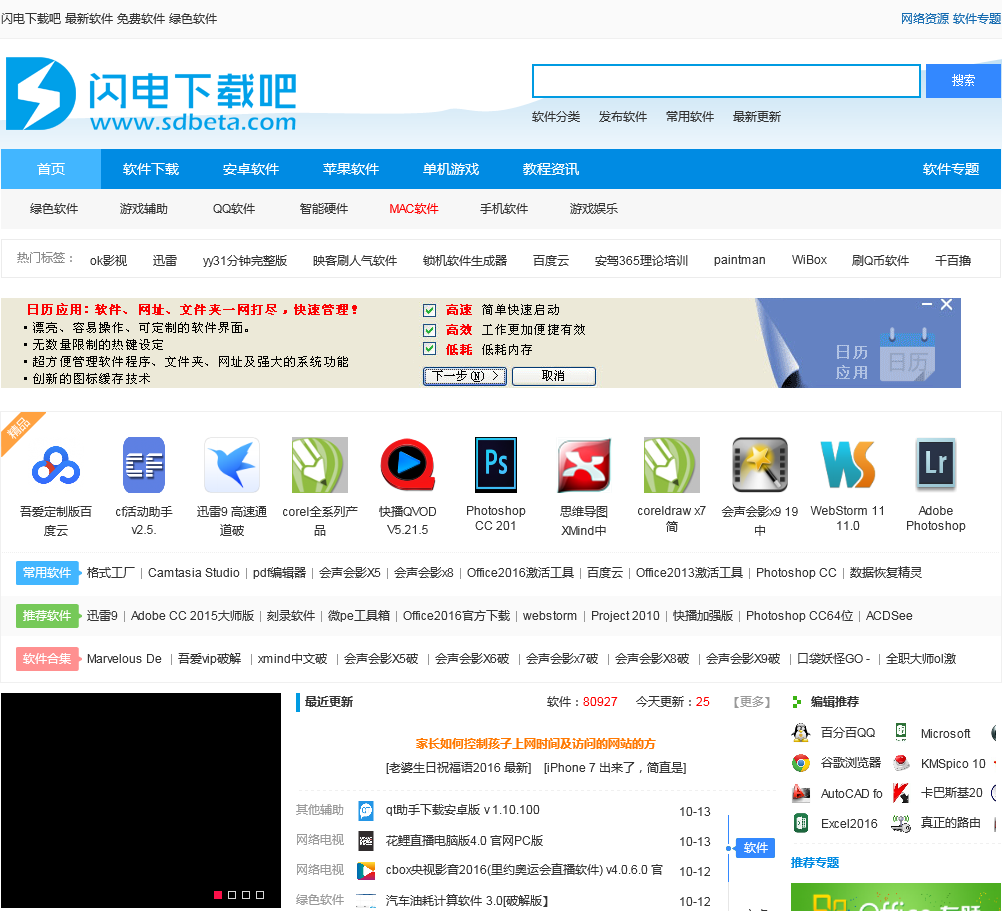Open the 教程资讯 nav tab

(x=551, y=169)
